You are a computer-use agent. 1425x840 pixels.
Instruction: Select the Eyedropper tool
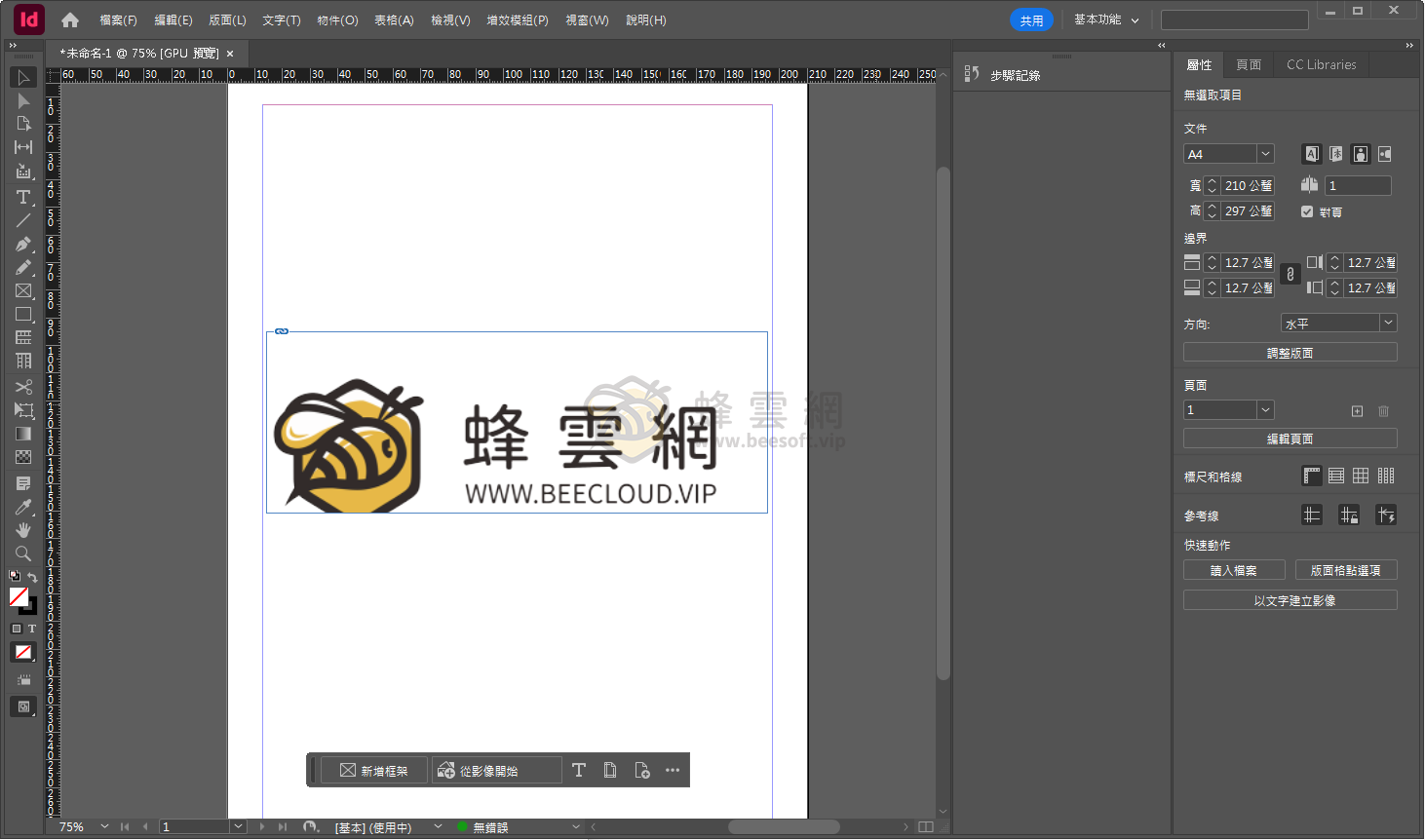point(23,507)
